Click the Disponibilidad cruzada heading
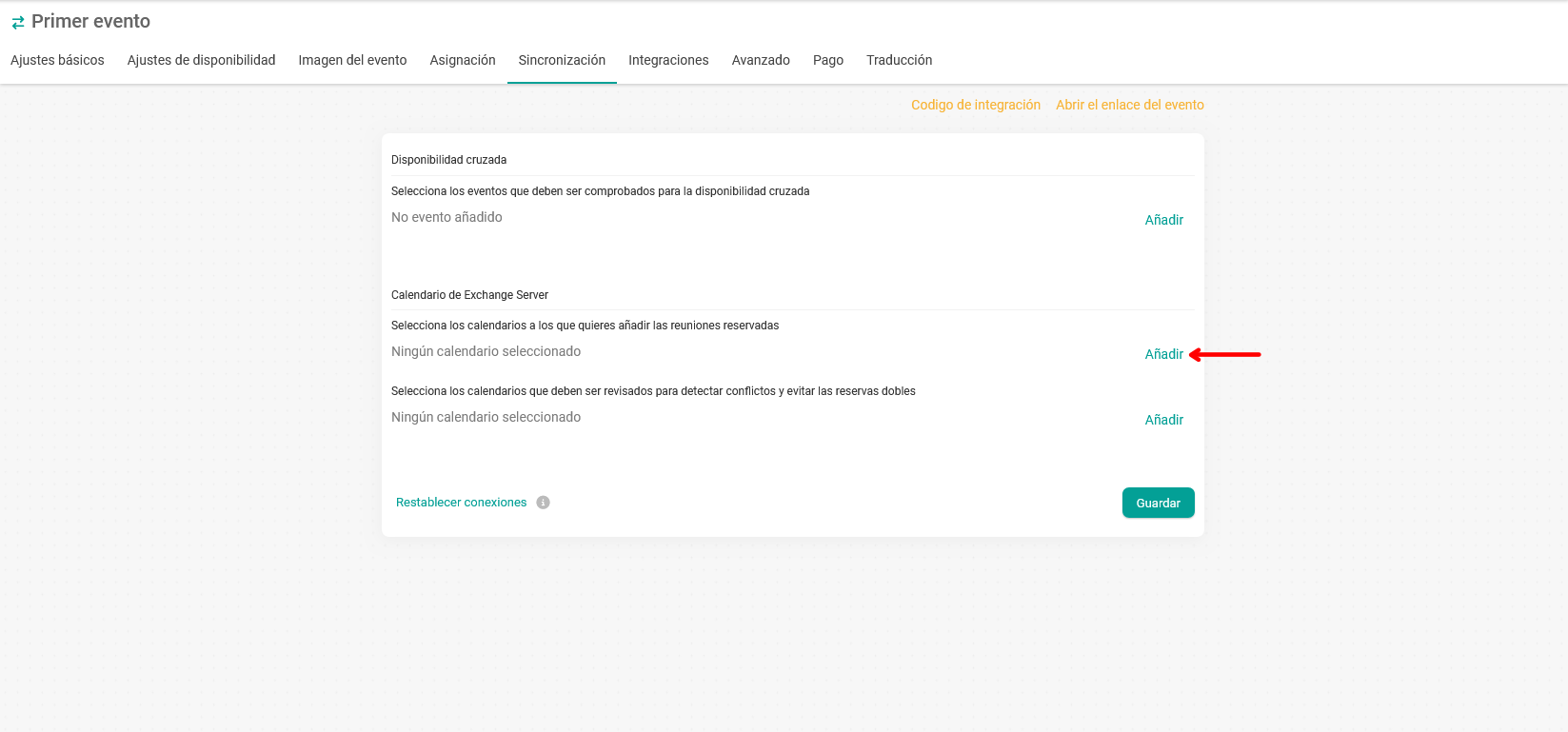The height and width of the screenshot is (732, 1568). tap(448, 160)
